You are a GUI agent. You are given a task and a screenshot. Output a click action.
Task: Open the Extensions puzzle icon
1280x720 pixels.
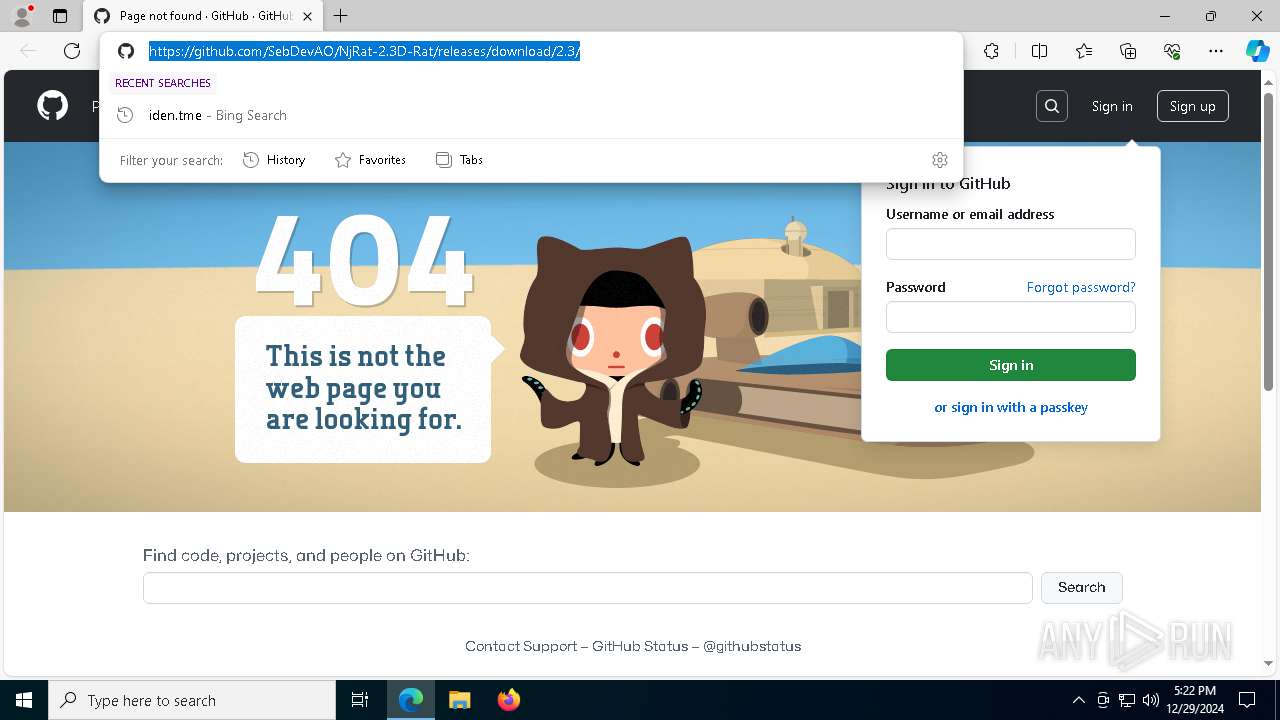[x=991, y=51]
